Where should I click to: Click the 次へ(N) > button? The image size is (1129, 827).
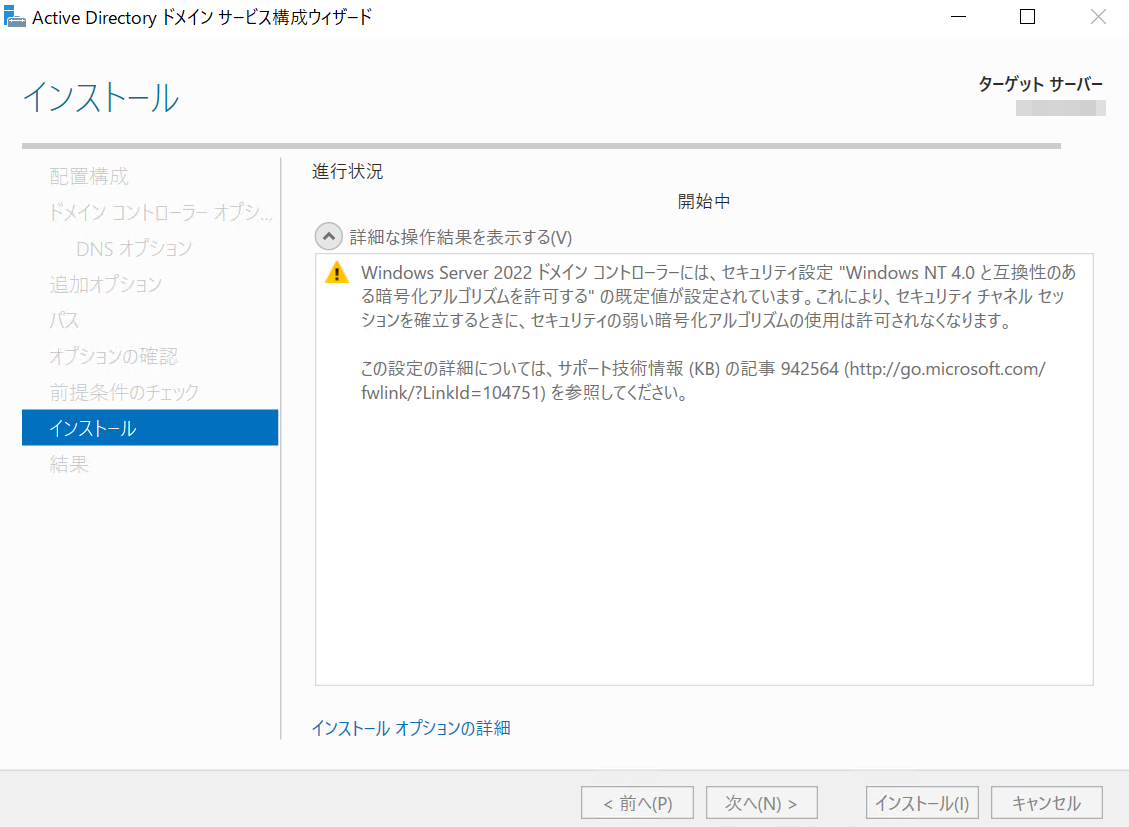762,803
